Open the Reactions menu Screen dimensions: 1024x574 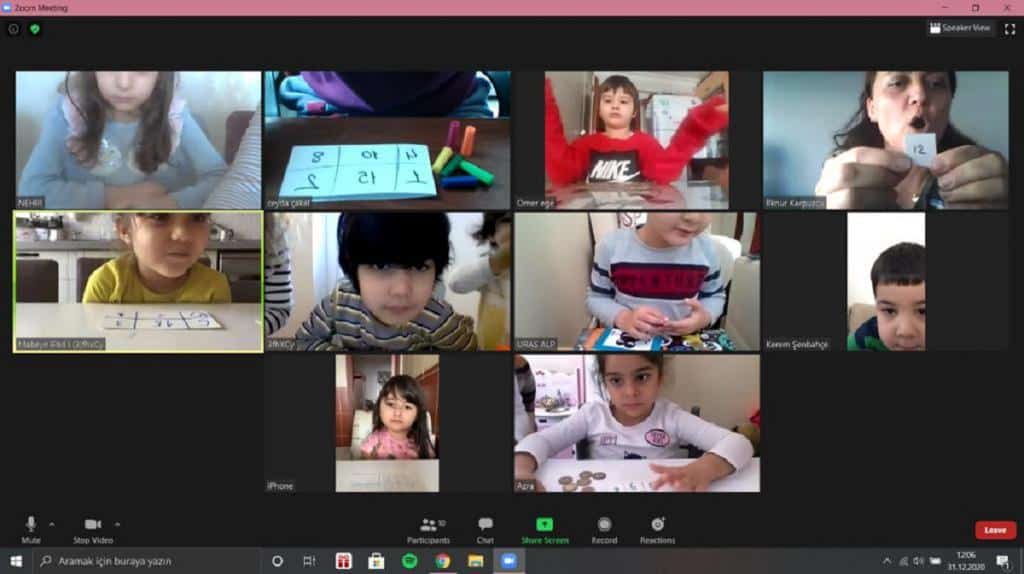(x=657, y=526)
